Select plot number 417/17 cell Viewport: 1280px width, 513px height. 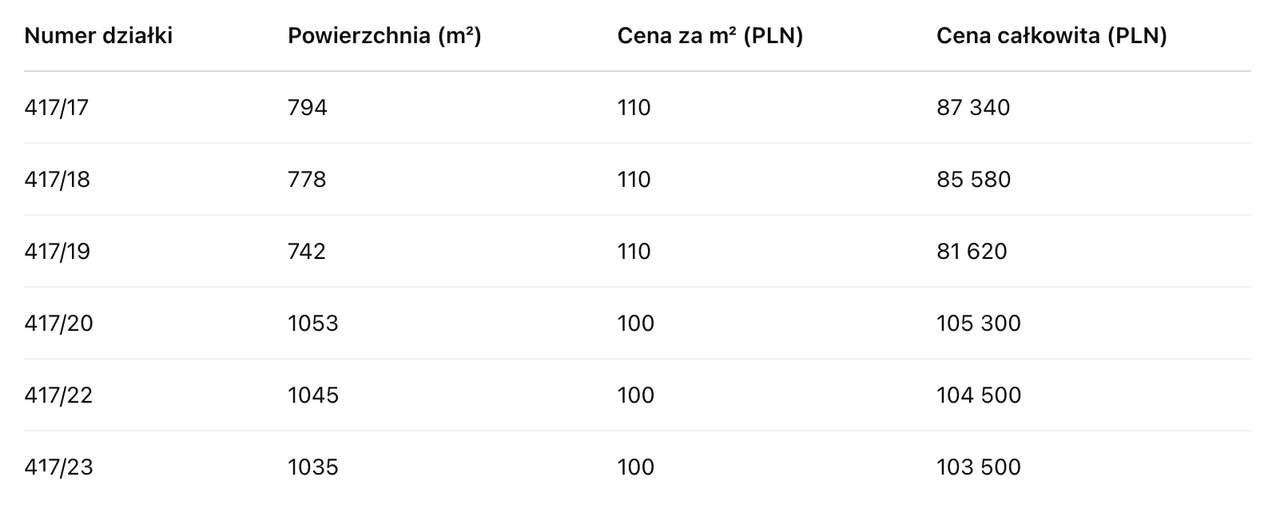point(57,107)
